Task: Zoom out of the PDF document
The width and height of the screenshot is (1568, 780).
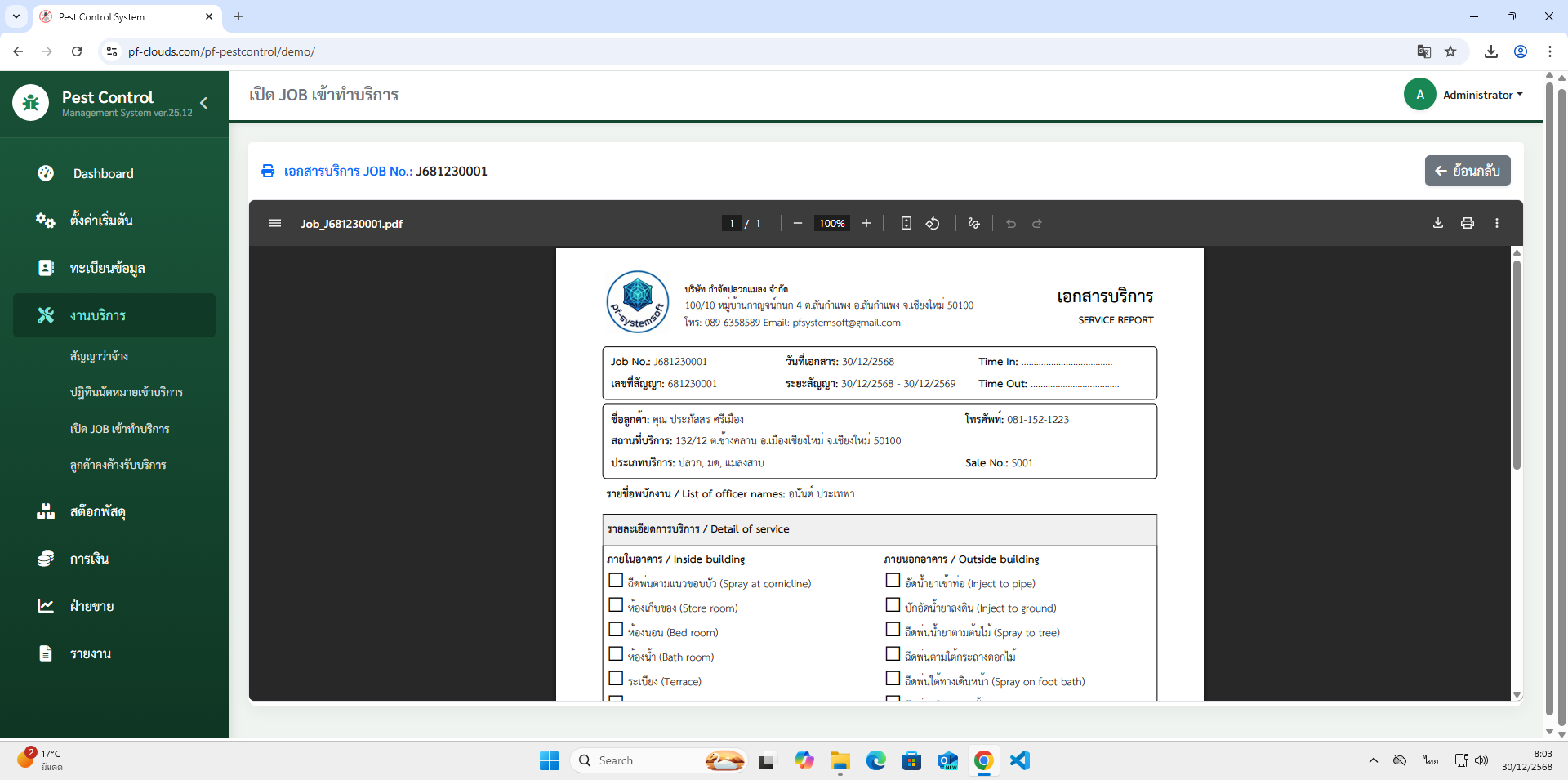Action: coord(798,223)
